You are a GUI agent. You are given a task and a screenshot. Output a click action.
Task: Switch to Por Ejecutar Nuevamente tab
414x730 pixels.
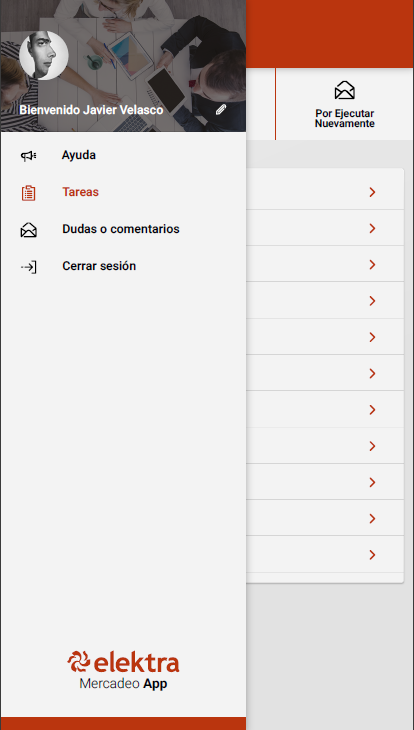tap(345, 104)
